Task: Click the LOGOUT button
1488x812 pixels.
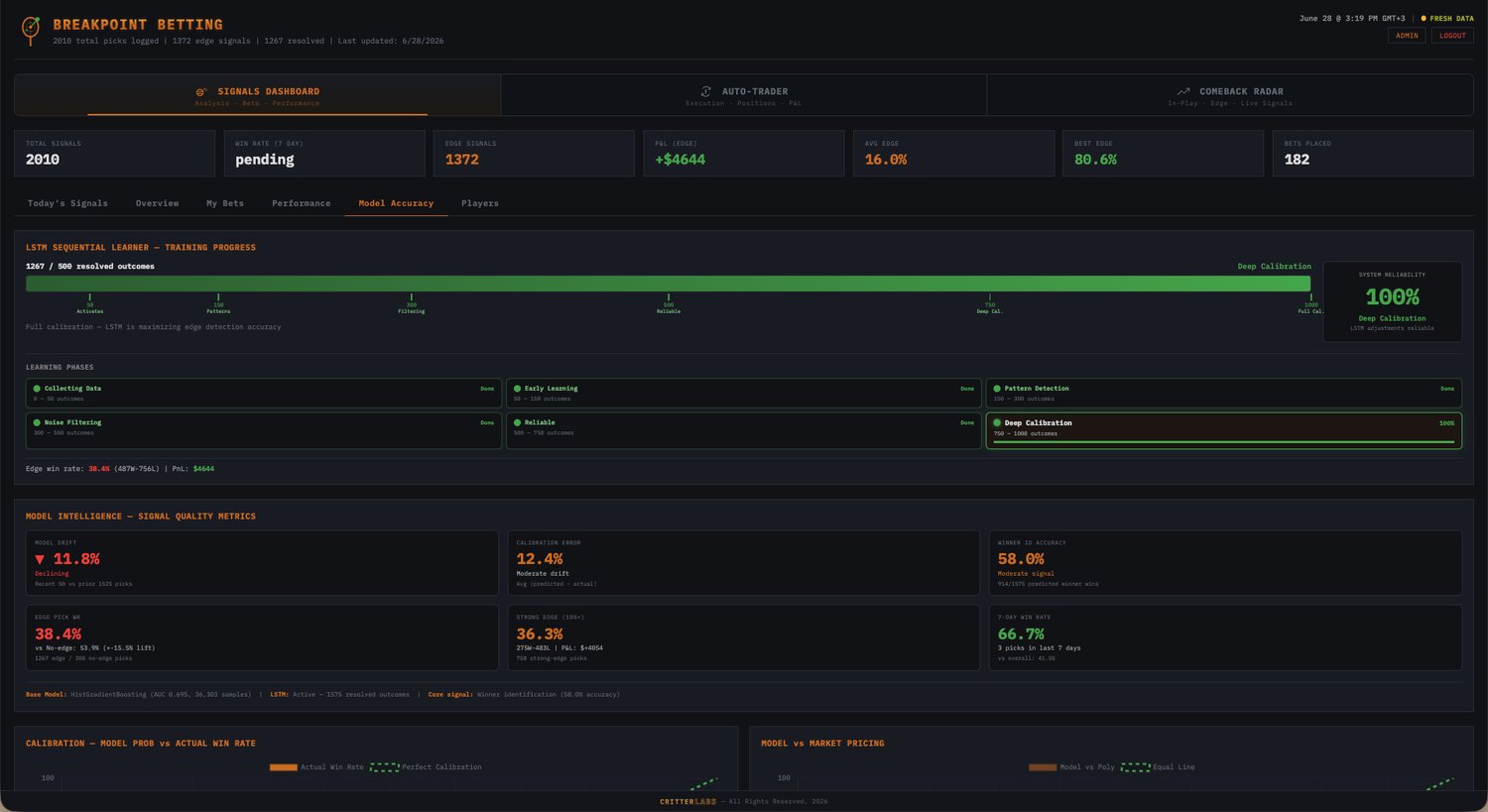Action: (x=1452, y=36)
